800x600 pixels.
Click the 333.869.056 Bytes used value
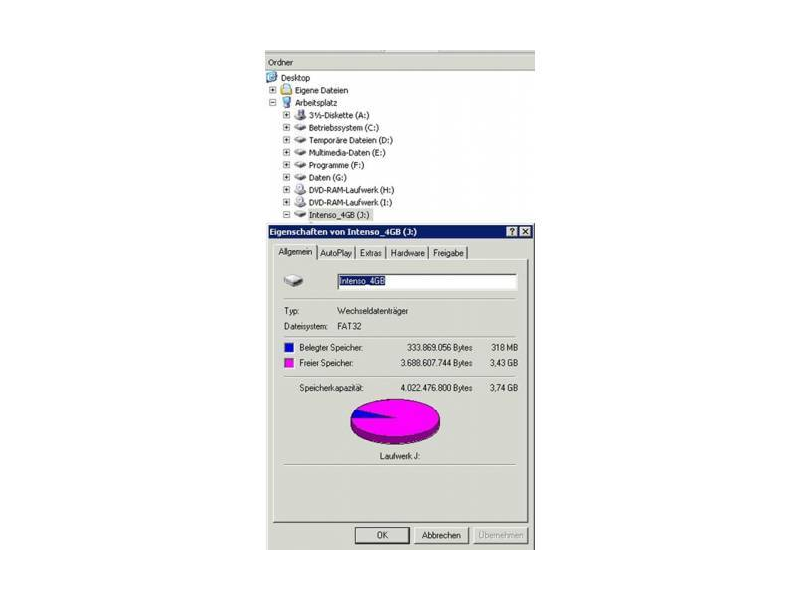point(439,347)
